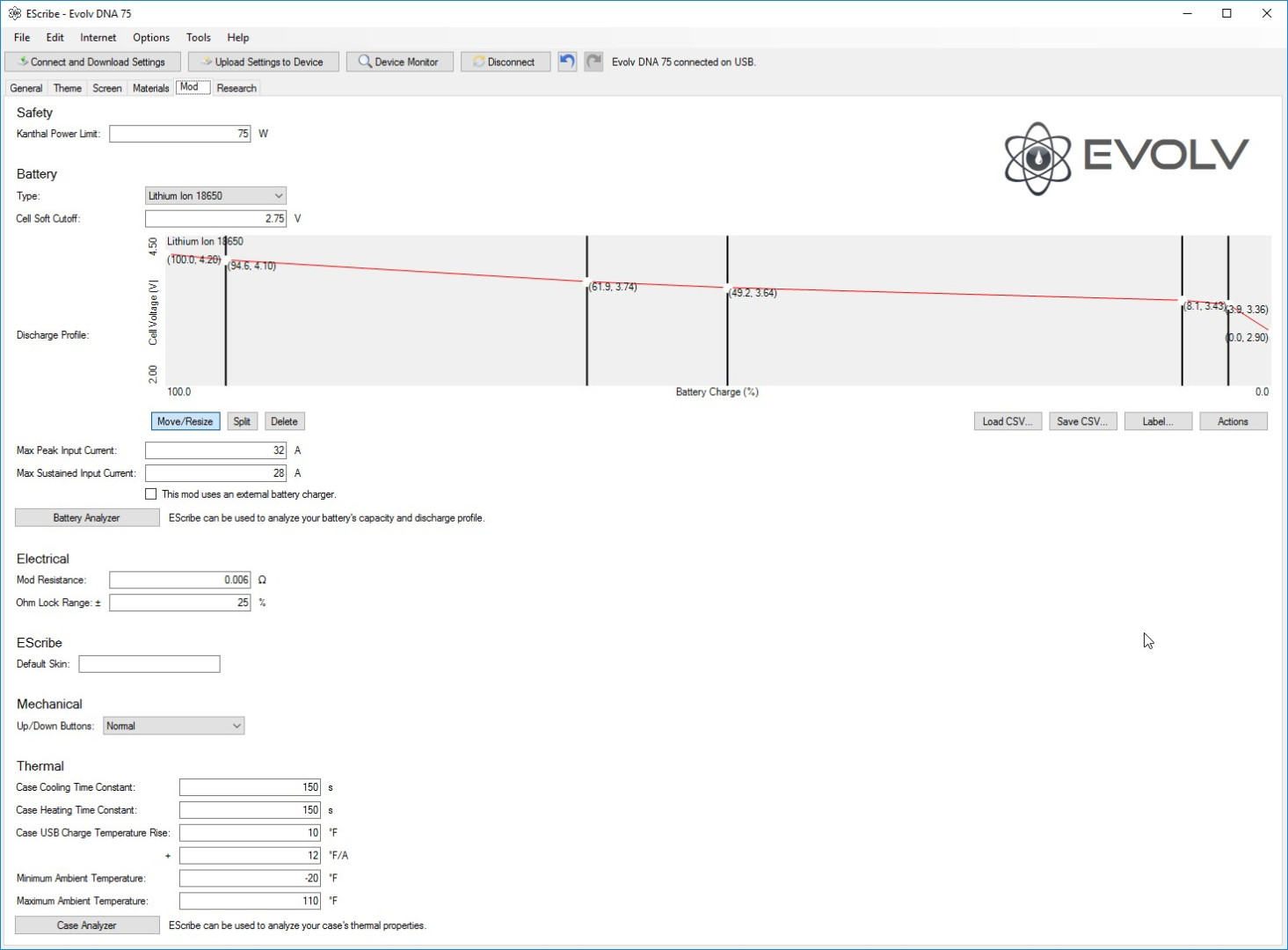Image resolution: width=1288 pixels, height=950 pixels.
Task: Click Maximum Ambient Temperature field
Action: (251, 901)
